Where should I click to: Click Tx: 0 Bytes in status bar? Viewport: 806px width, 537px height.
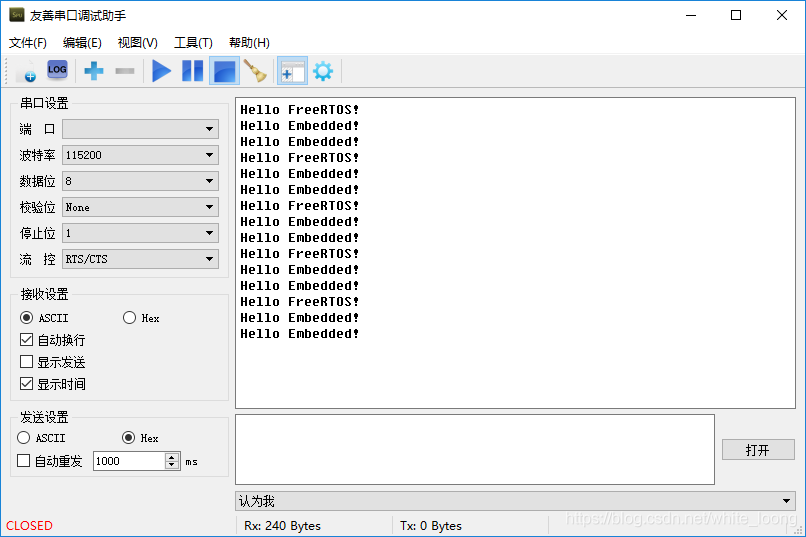(x=431, y=526)
